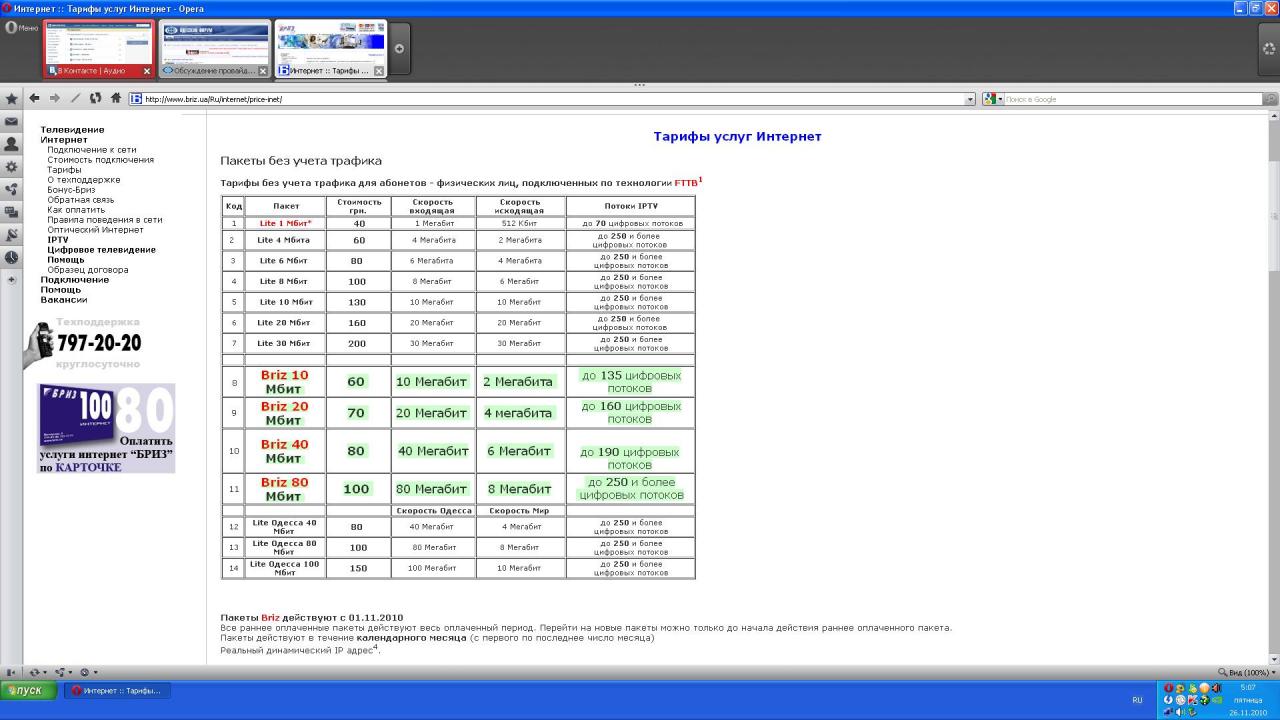Expand the address bar history dropdown

point(969,99)
